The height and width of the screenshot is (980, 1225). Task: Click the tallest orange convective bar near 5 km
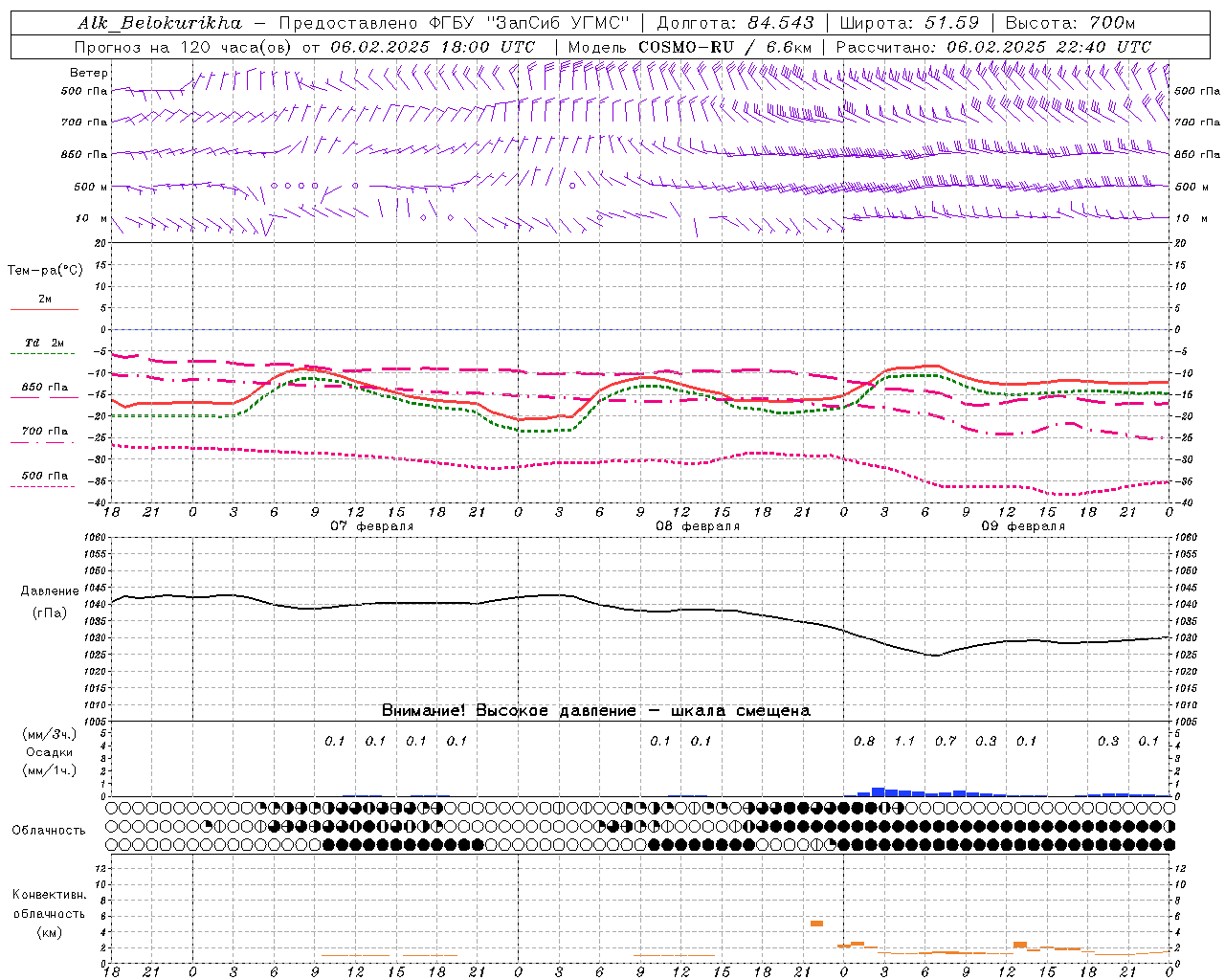point(816,924)
